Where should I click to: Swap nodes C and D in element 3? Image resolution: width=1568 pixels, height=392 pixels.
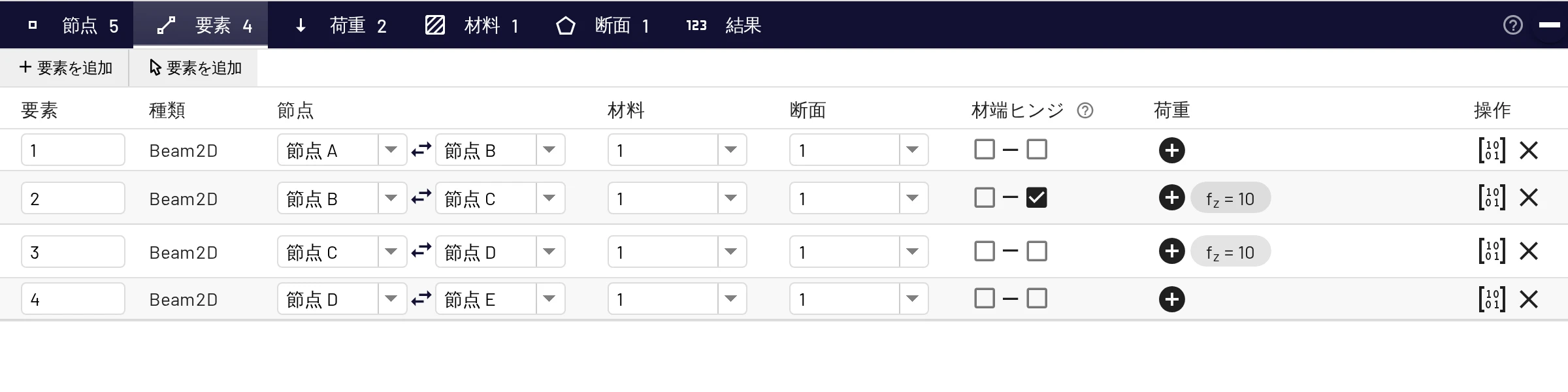pos(421,252)
